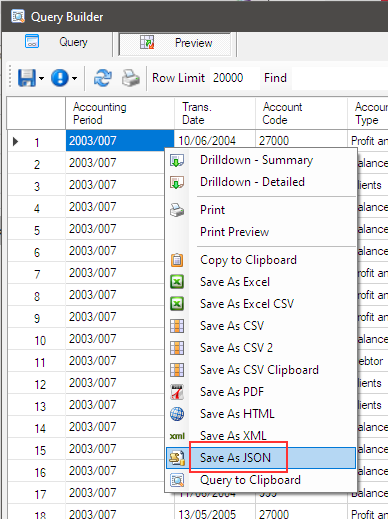This screenshot has height=519, width=388.
Task: Open the dropdown arrow beside save icon
Action: coord(41,79)
